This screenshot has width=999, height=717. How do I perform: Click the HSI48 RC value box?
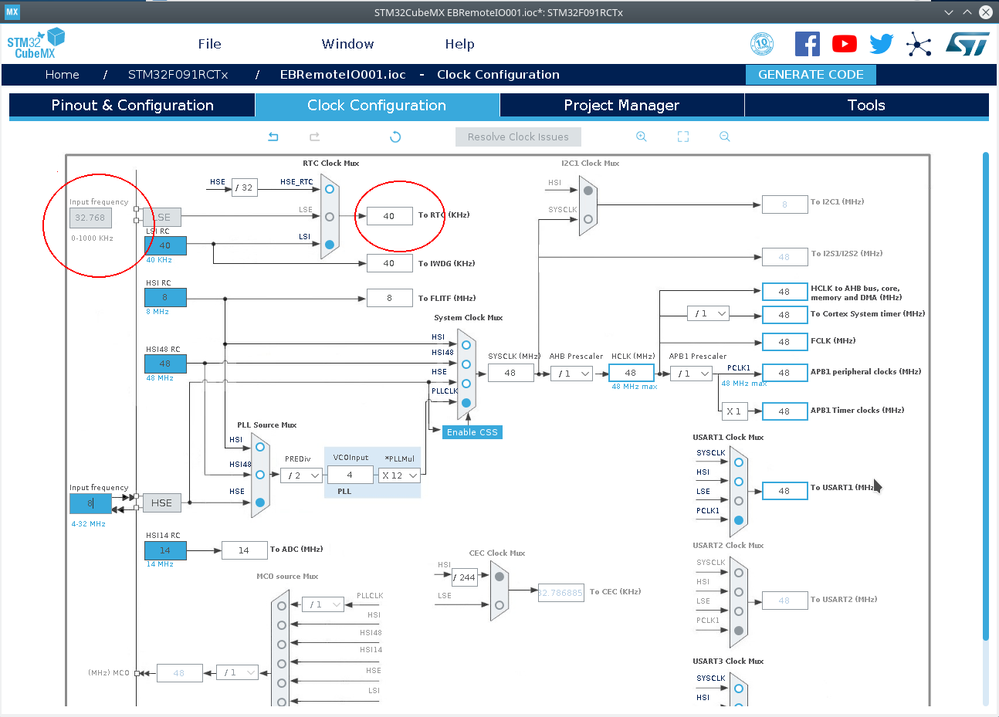click(165, 364)
